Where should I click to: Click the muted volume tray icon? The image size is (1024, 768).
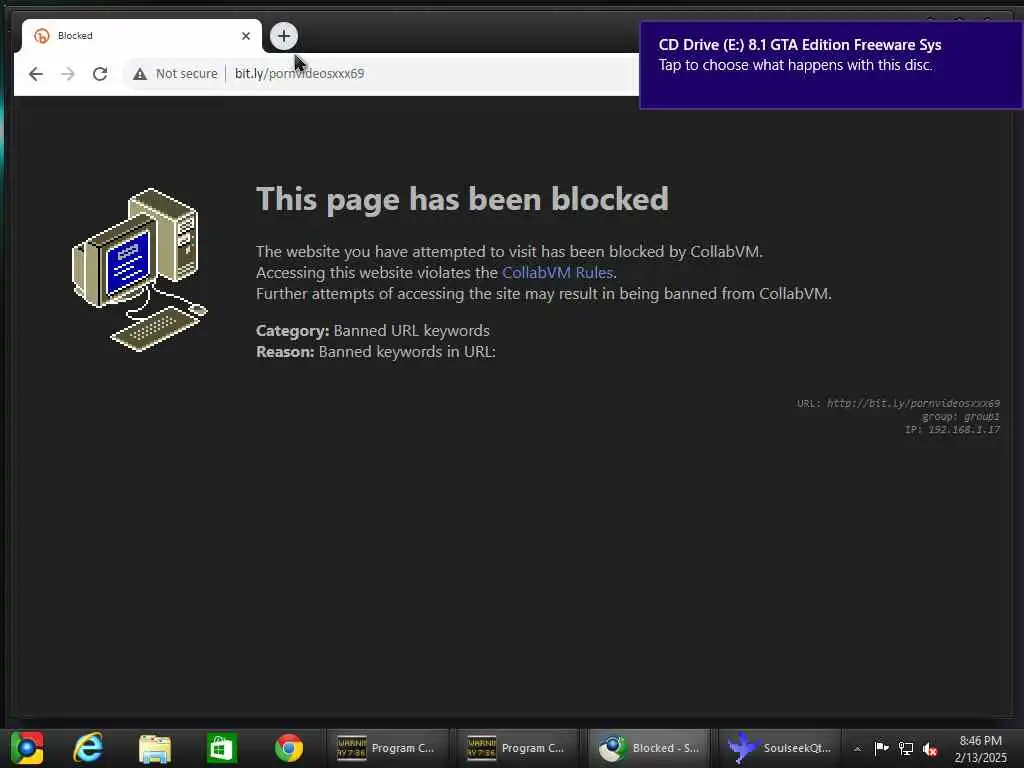[930, 749]
